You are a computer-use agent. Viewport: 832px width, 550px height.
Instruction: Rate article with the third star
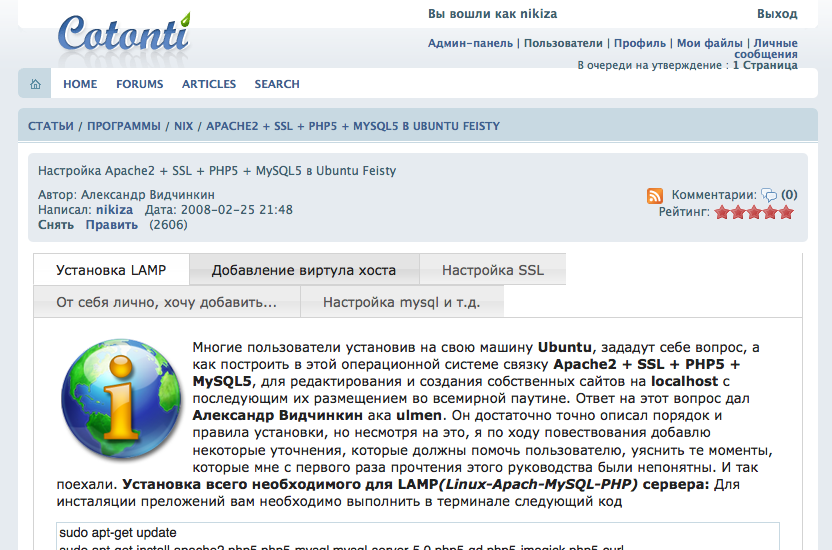point(754,212)
